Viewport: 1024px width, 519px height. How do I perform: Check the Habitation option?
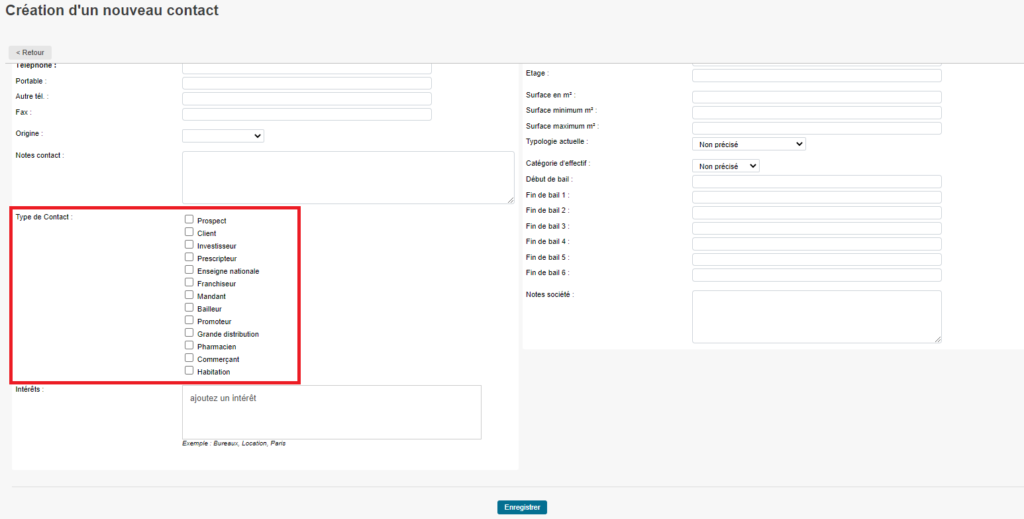coord(189,371)
